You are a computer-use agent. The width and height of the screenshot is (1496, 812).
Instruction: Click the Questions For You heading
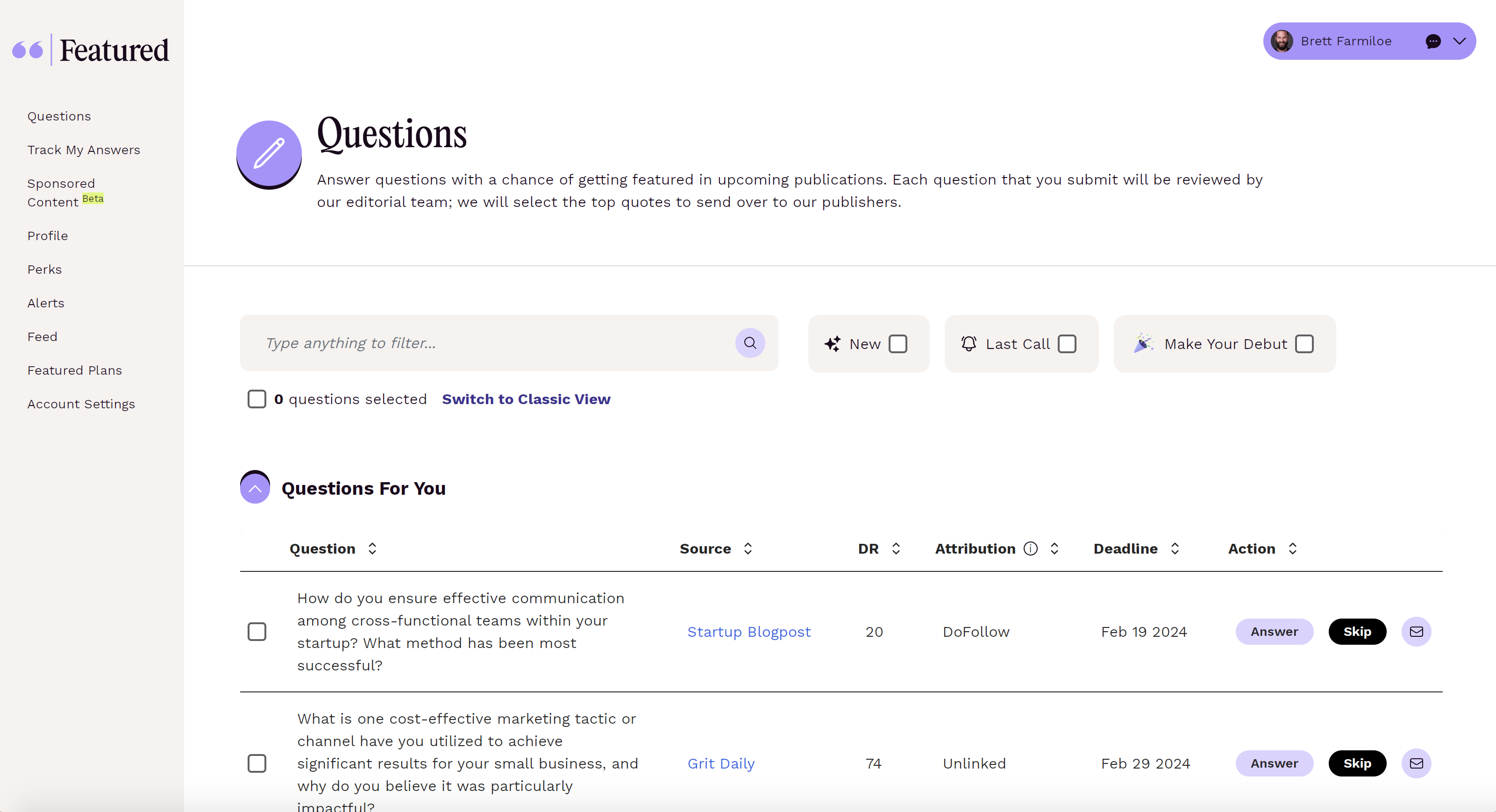[x=363, y=488]
